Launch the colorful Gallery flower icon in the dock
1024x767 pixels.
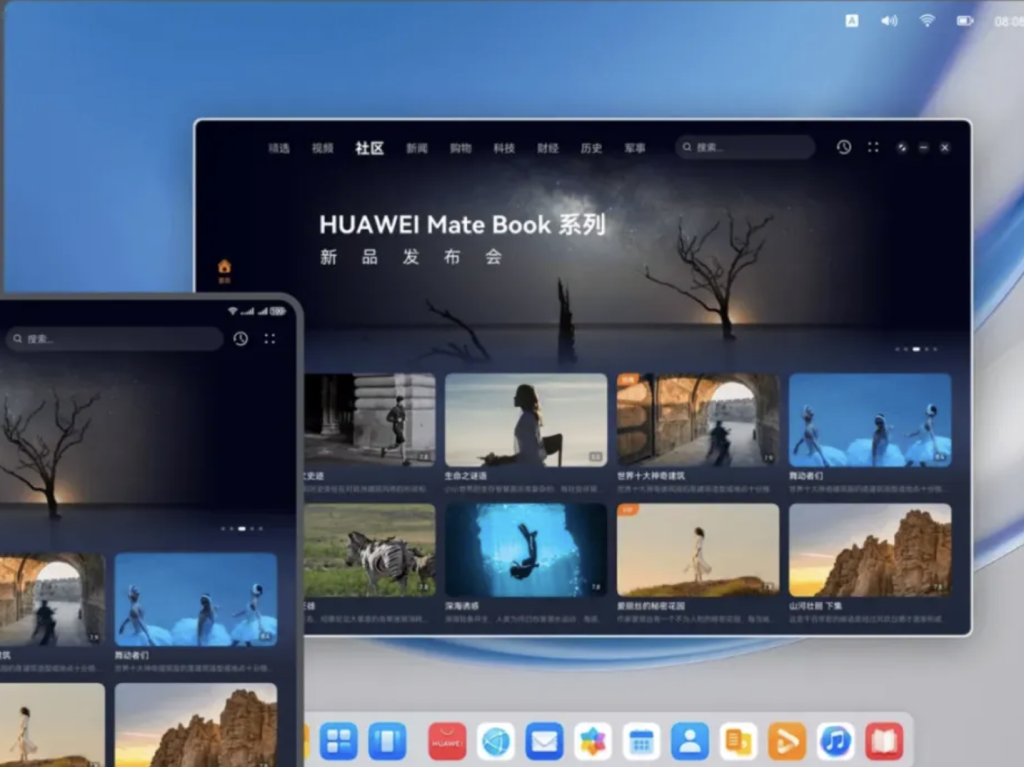click(x=593, y=742)
